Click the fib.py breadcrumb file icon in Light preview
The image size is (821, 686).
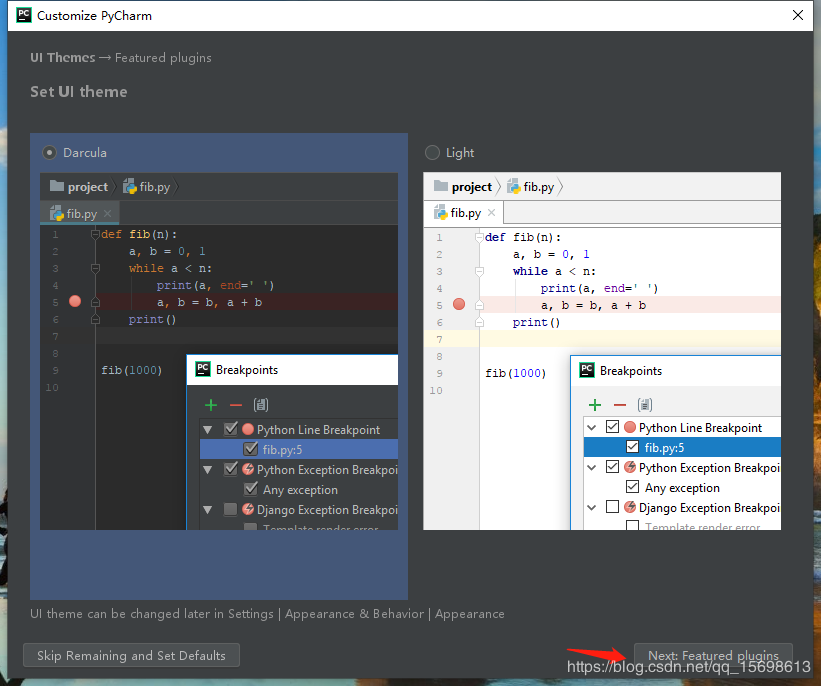[x=514, y=186]
